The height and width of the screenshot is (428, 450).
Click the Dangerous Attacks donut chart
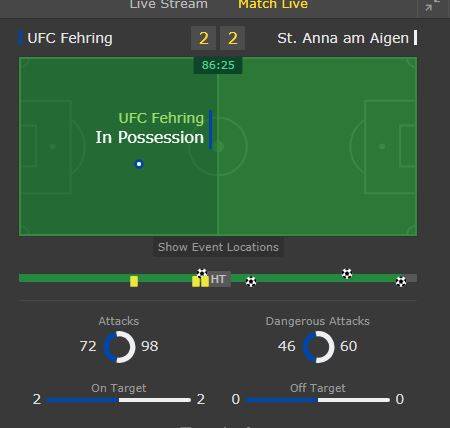(318, 347)
